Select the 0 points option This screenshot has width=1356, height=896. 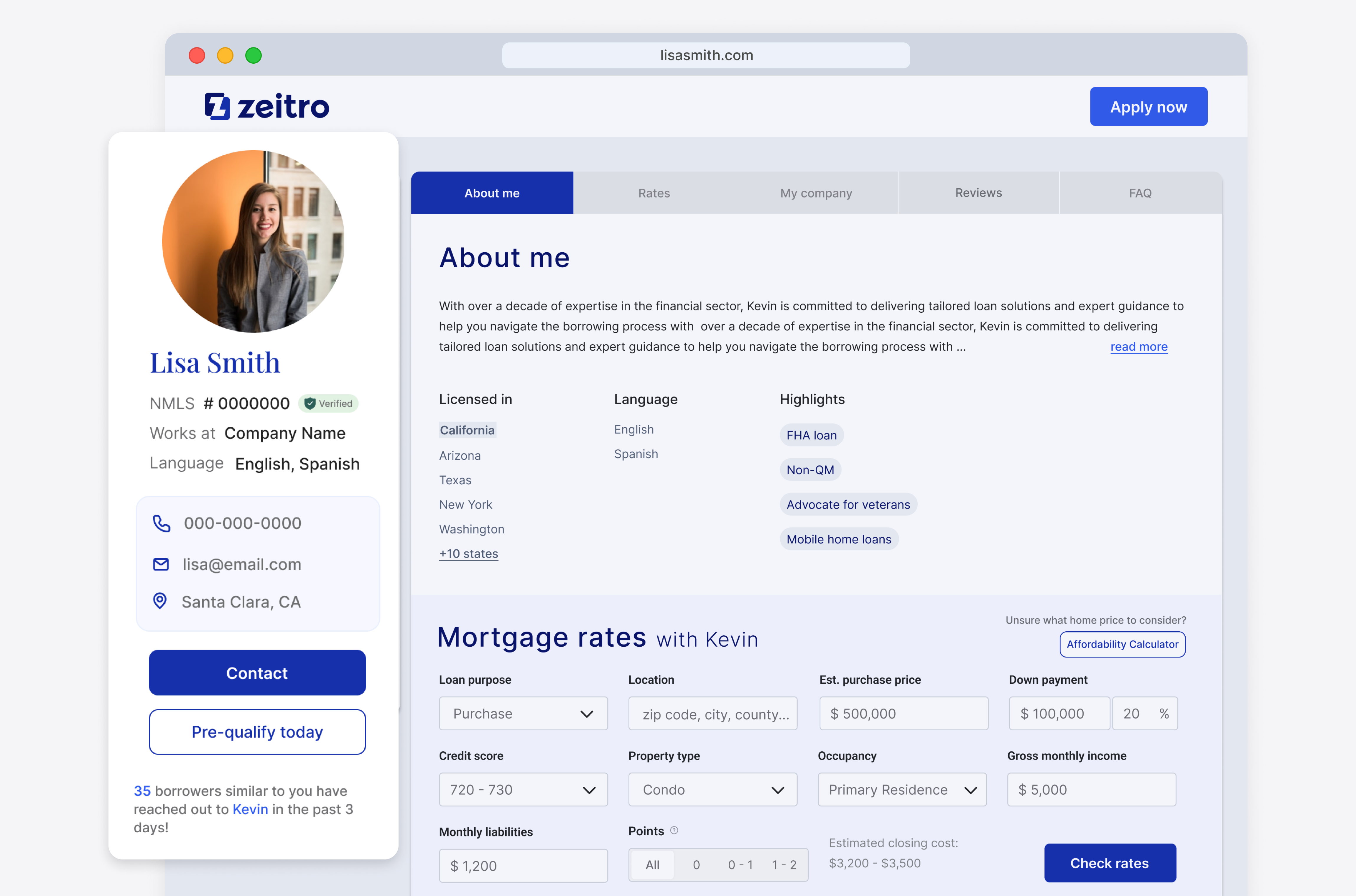696,865
